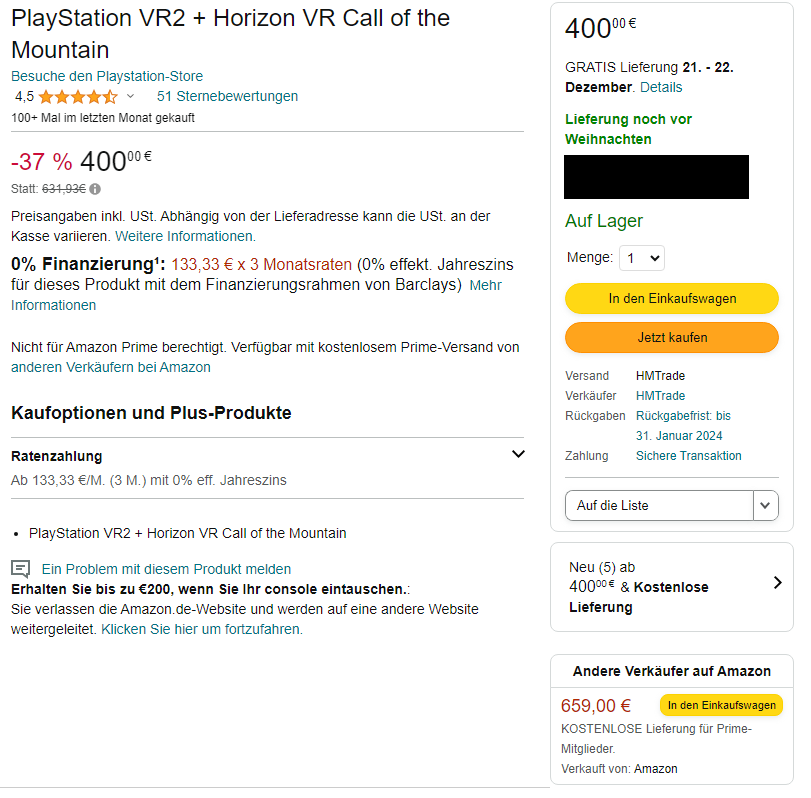The image size is (811, 798).
Task: Expand the Ratenzahlung section
Action: click(518, 454)
